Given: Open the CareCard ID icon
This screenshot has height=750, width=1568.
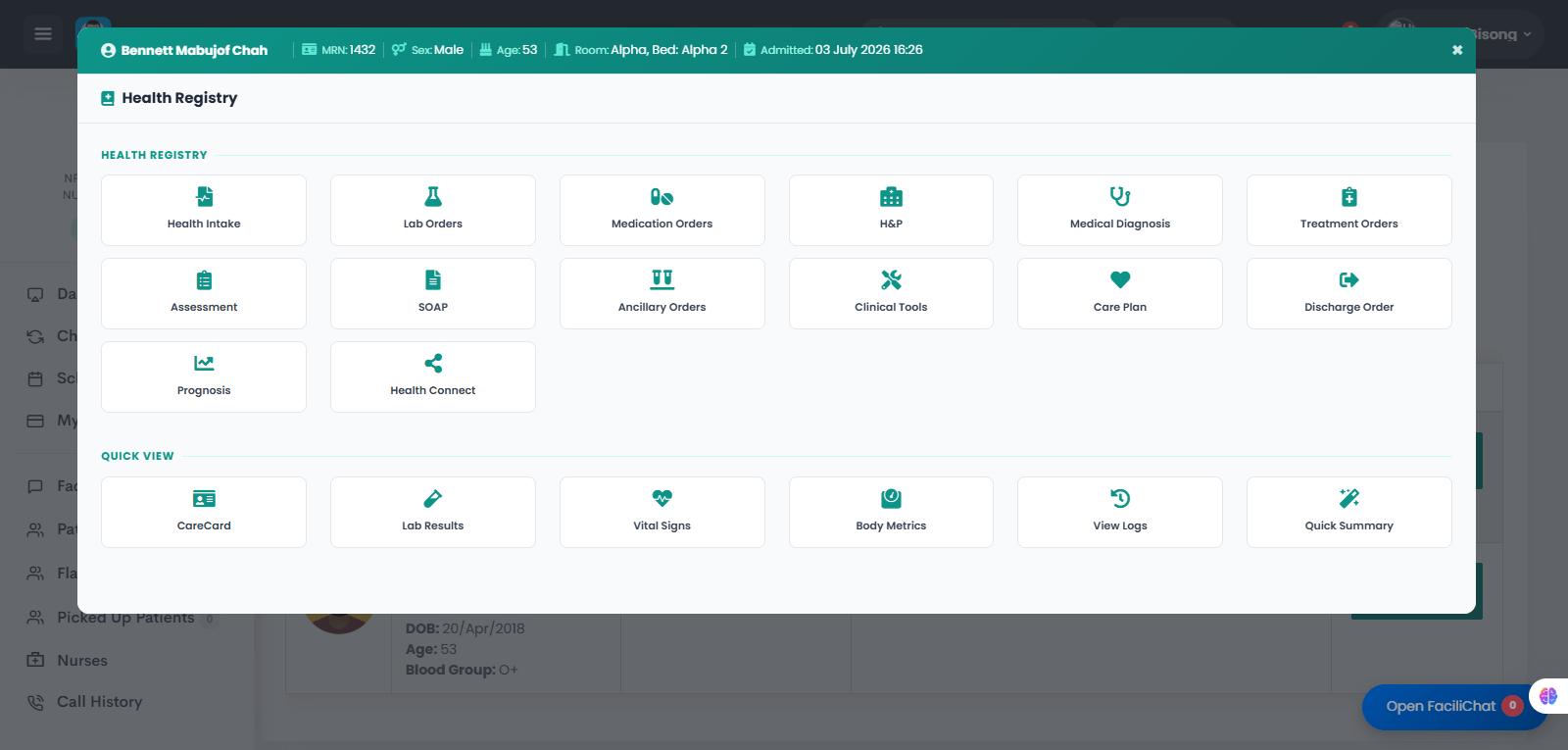Looking at the screenshot, I should tap(204, 499).
